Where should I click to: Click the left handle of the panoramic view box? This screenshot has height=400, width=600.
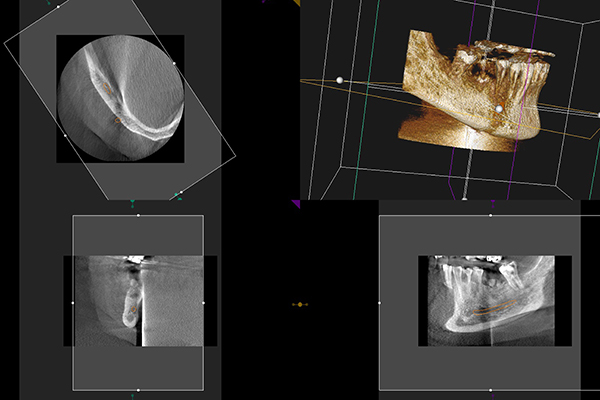[x=380, y=302]
